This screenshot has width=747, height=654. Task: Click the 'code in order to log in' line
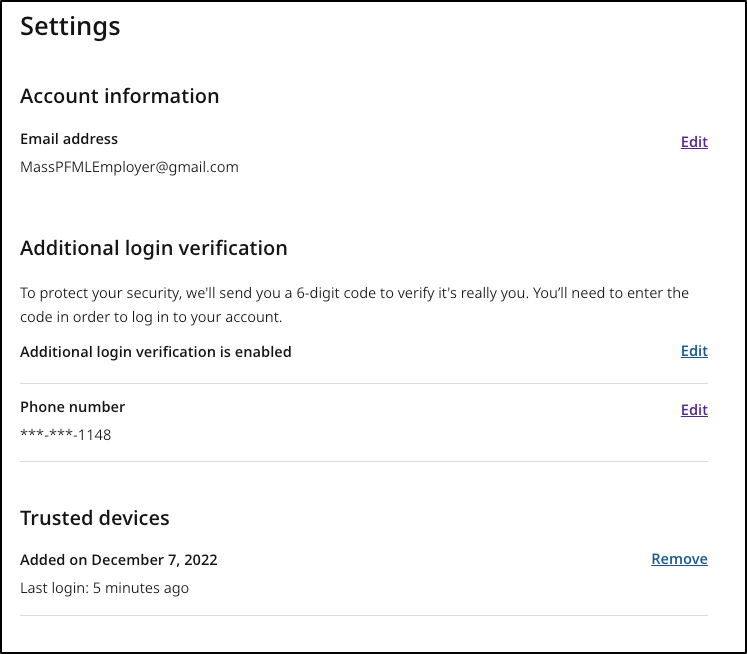coord(151,317)
